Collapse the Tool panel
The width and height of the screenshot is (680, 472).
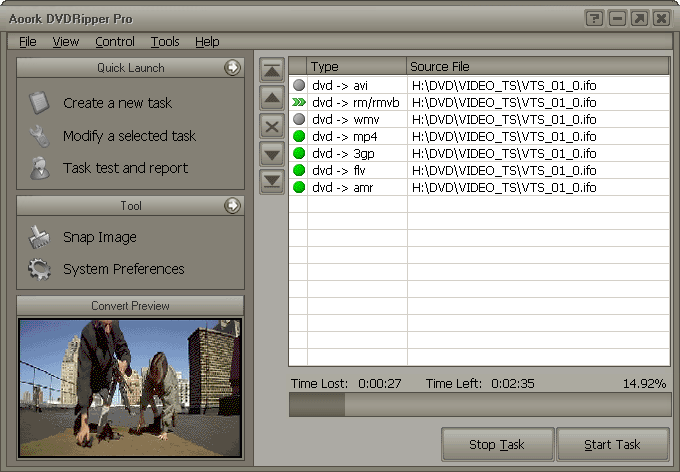pyautogui.click(x=232, y=205)
